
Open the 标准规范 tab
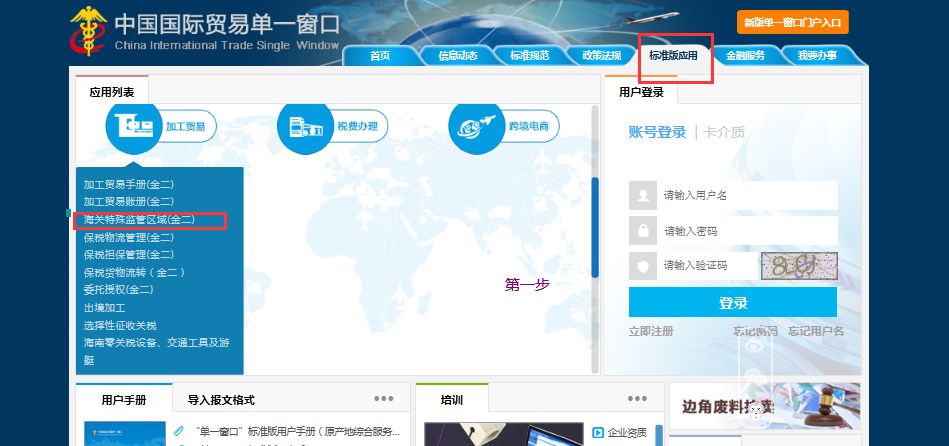pos(530,56)
